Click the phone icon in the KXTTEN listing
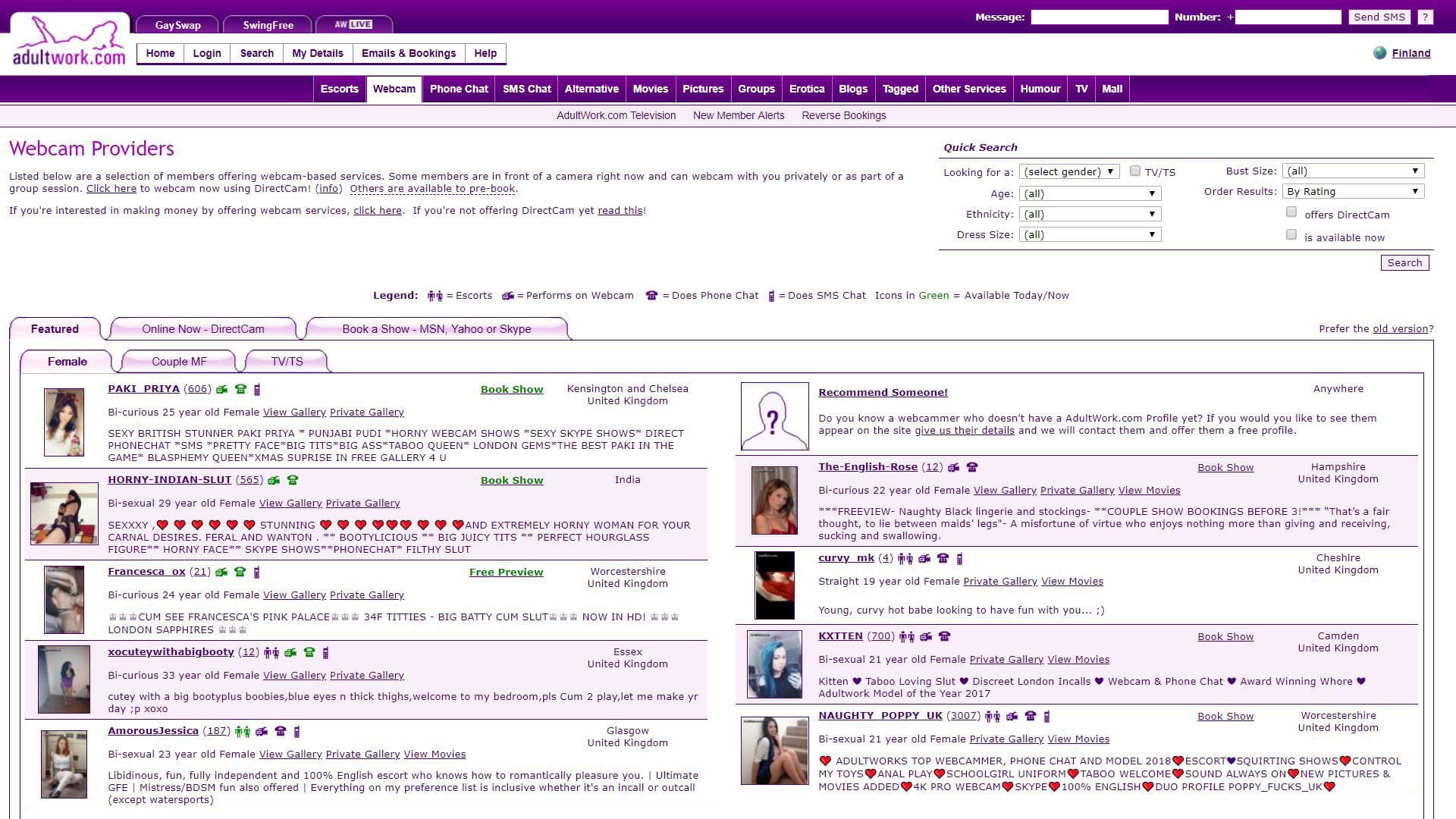 point(944,637)
